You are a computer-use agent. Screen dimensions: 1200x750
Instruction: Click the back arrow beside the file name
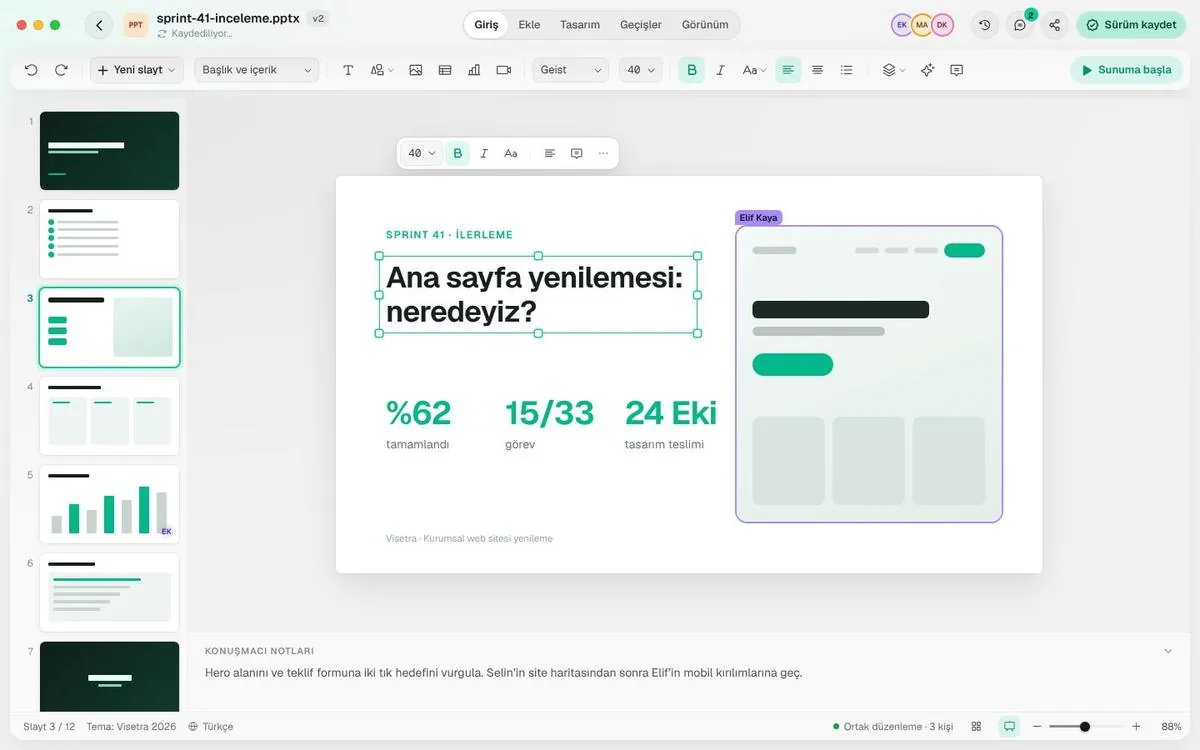pos(99,25)
